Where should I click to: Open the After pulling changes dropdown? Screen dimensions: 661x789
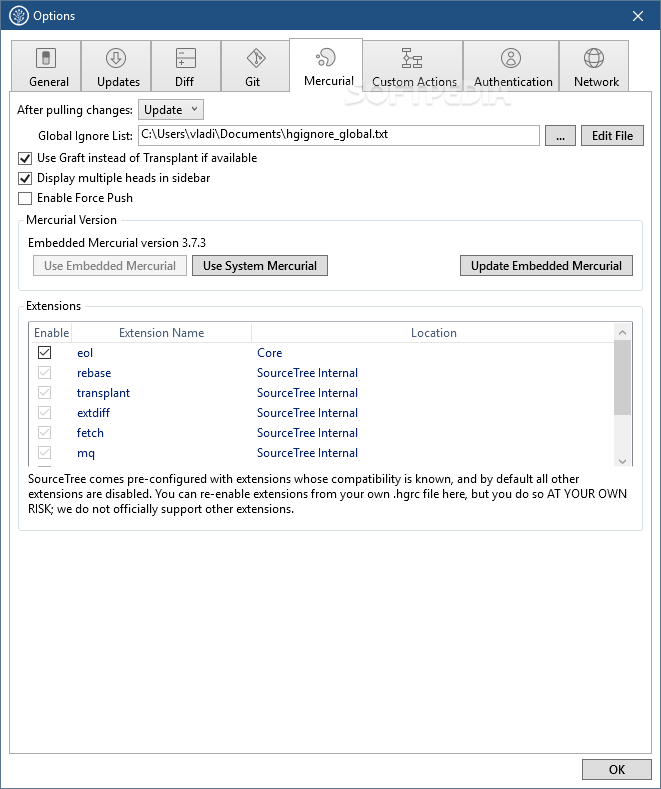(x=171, y=110)
